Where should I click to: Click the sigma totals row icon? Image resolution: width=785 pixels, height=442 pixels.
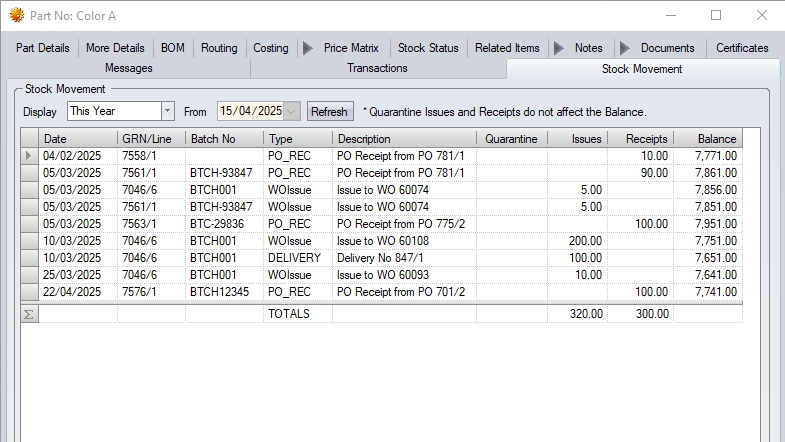(x=29, y=314)
